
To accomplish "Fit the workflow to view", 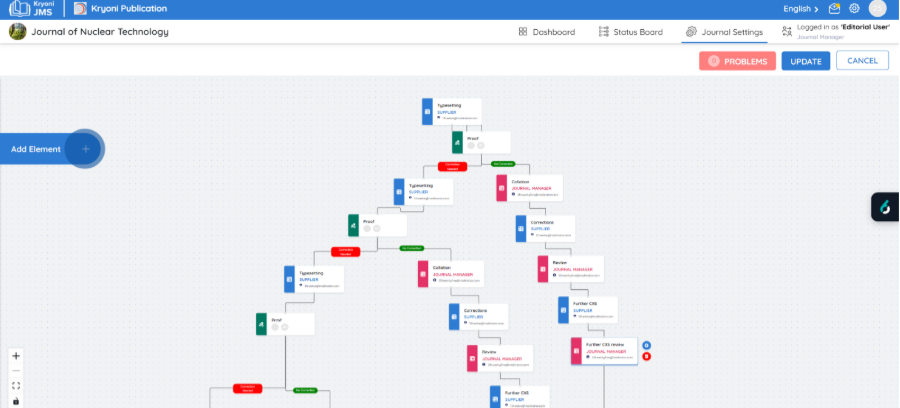I will pos(16,386).
